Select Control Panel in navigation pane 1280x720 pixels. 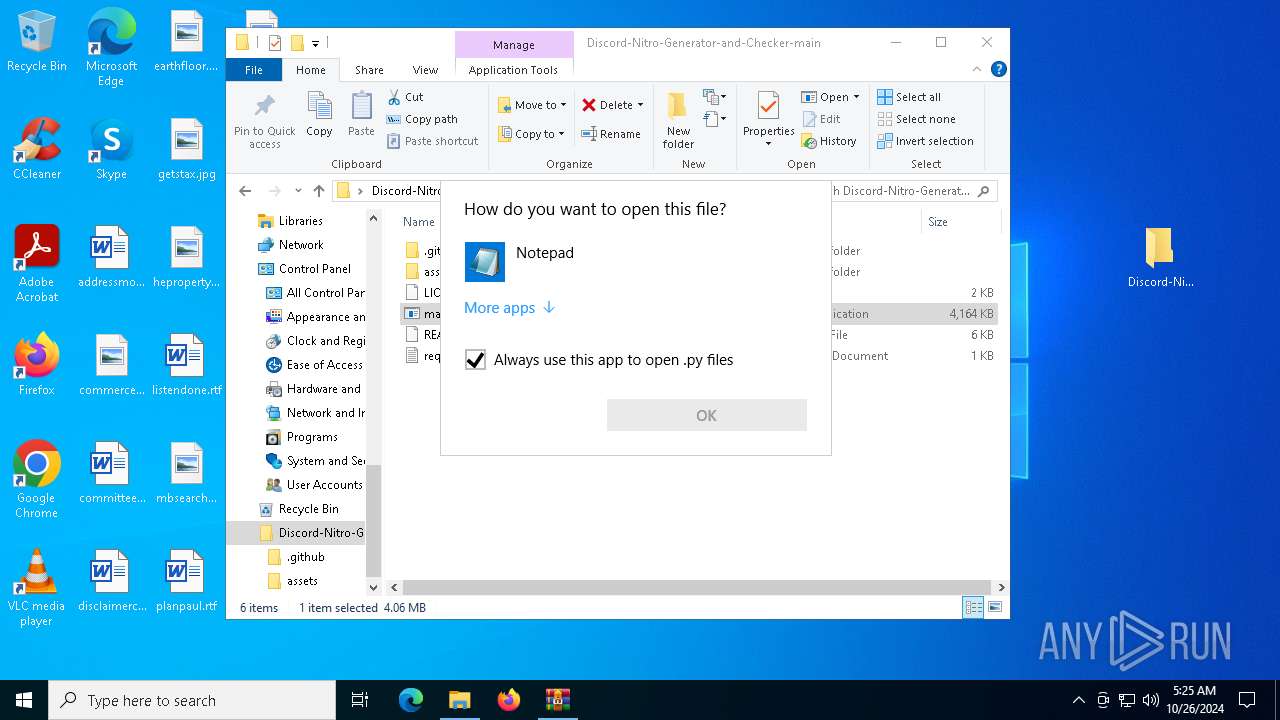pos(314,269)
